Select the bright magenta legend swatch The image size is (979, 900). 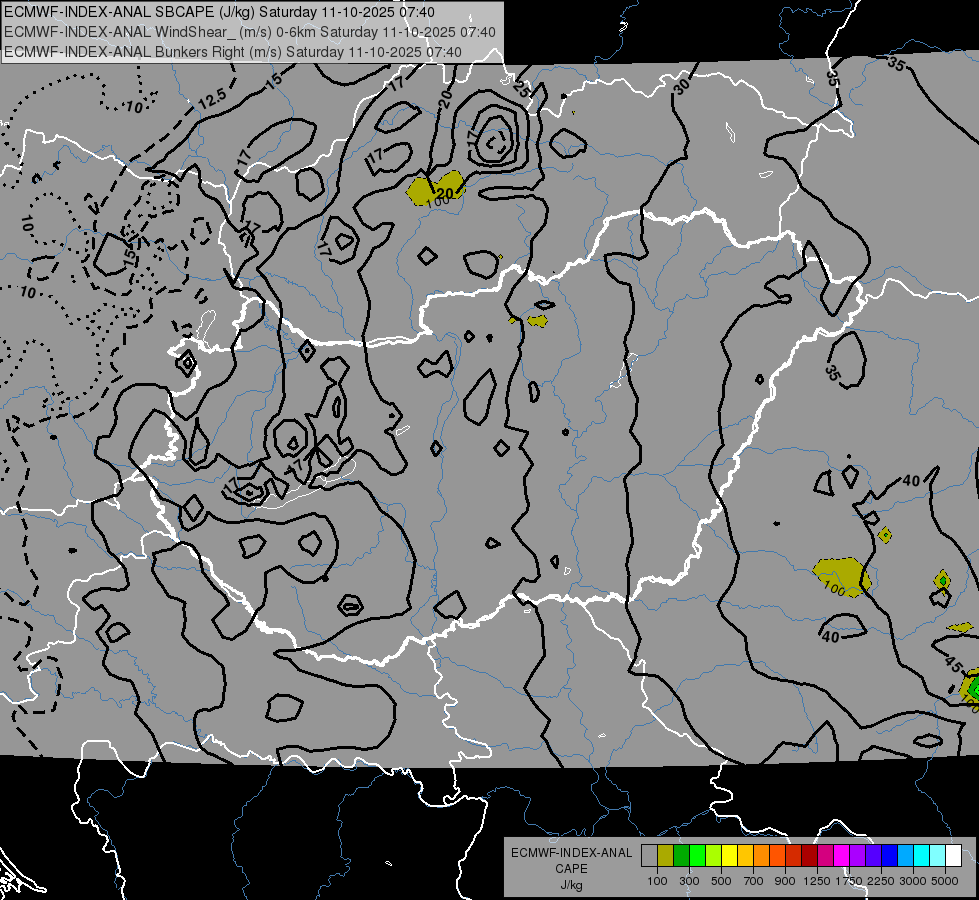[x=842, y=855]
